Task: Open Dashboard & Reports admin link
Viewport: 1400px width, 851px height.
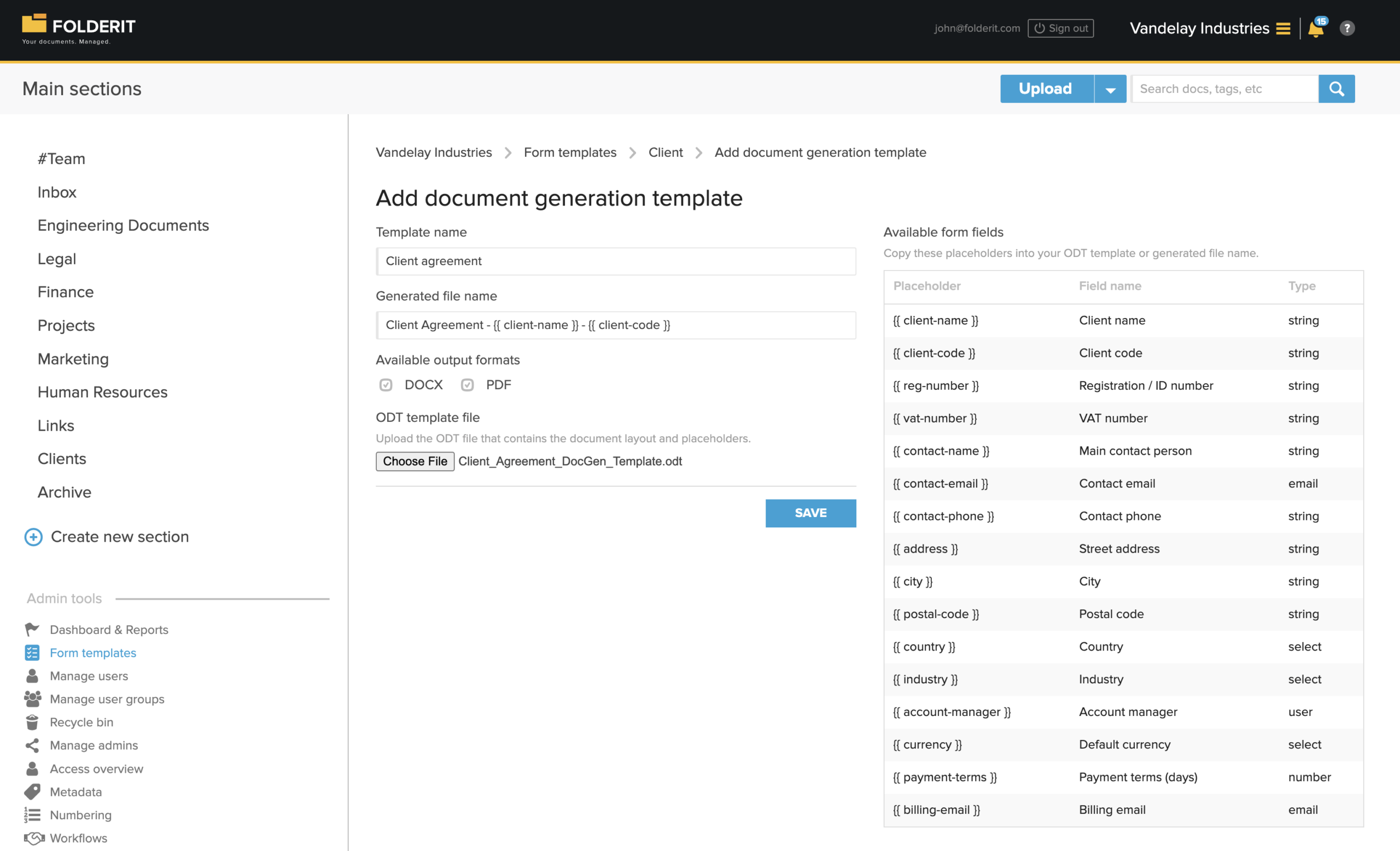Action: 109,630
